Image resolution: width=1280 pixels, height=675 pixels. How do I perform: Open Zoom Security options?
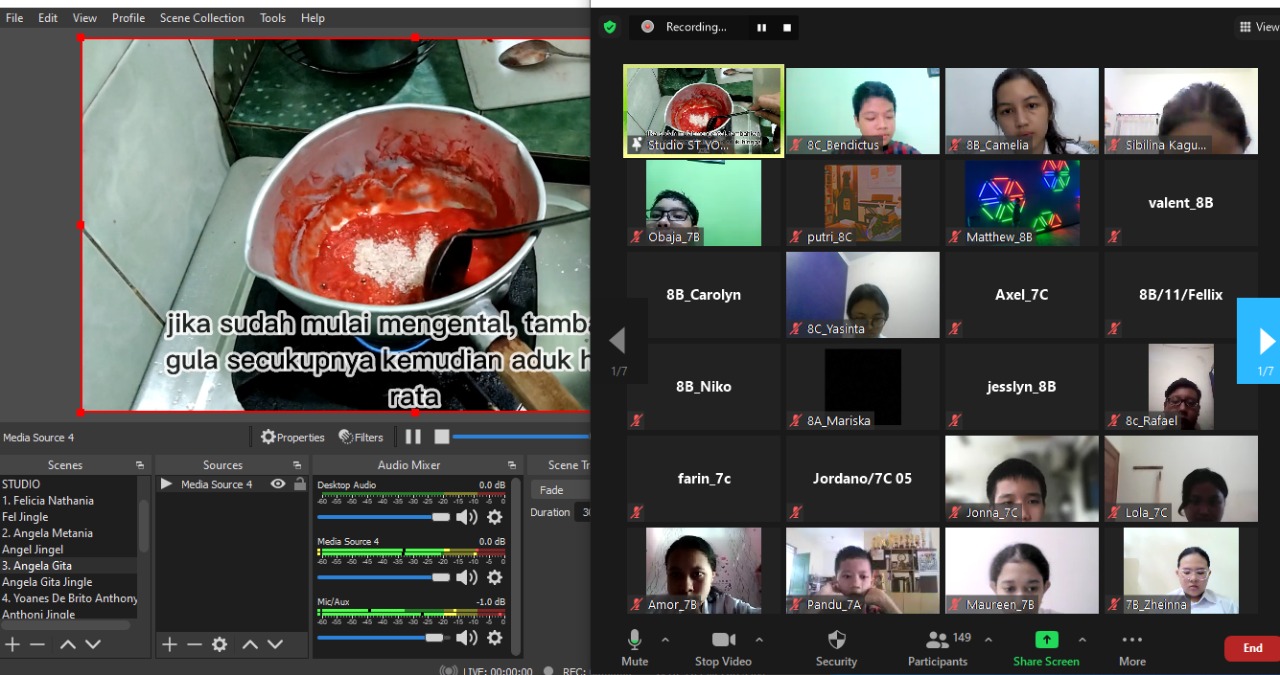point(836,648)
